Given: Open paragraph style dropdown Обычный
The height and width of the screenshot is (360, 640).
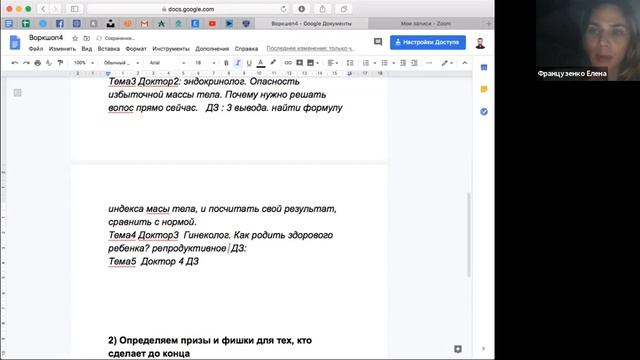Looking at the screenshot, I should click(x=121, y=63).
